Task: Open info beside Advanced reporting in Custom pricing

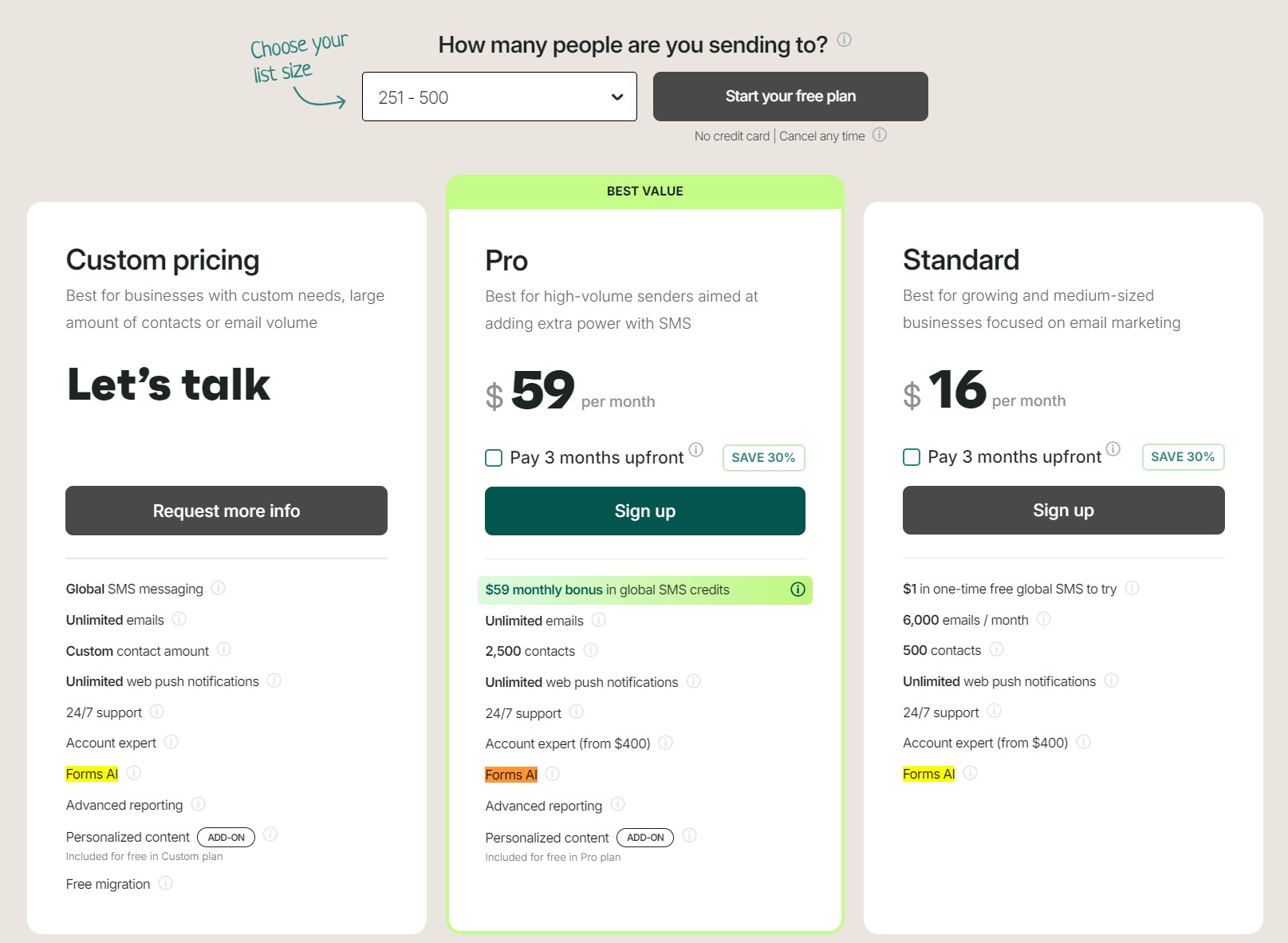Action: coord(198,805)
